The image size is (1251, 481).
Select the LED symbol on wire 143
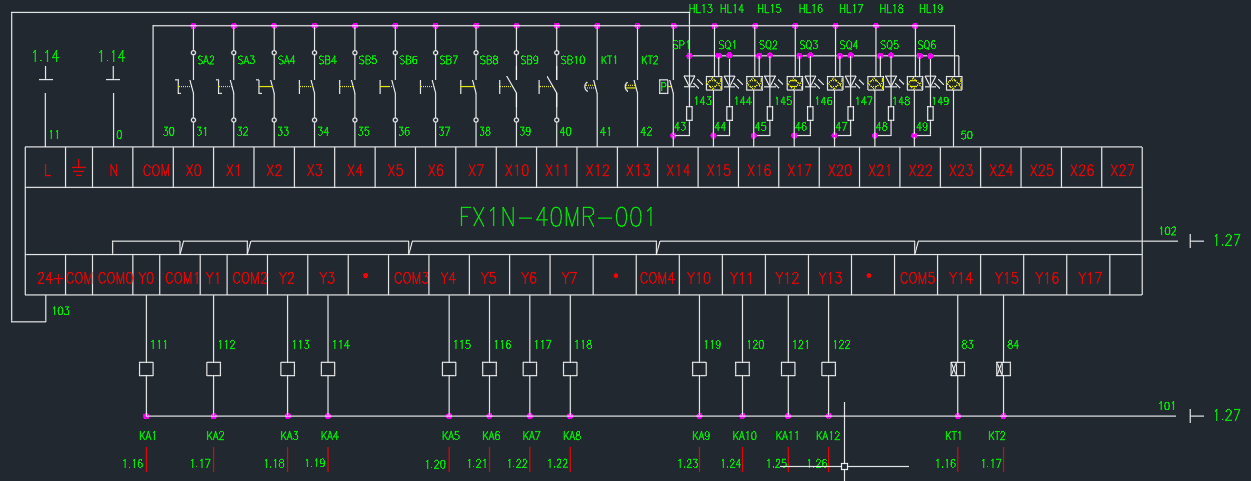tap(690, 82)
